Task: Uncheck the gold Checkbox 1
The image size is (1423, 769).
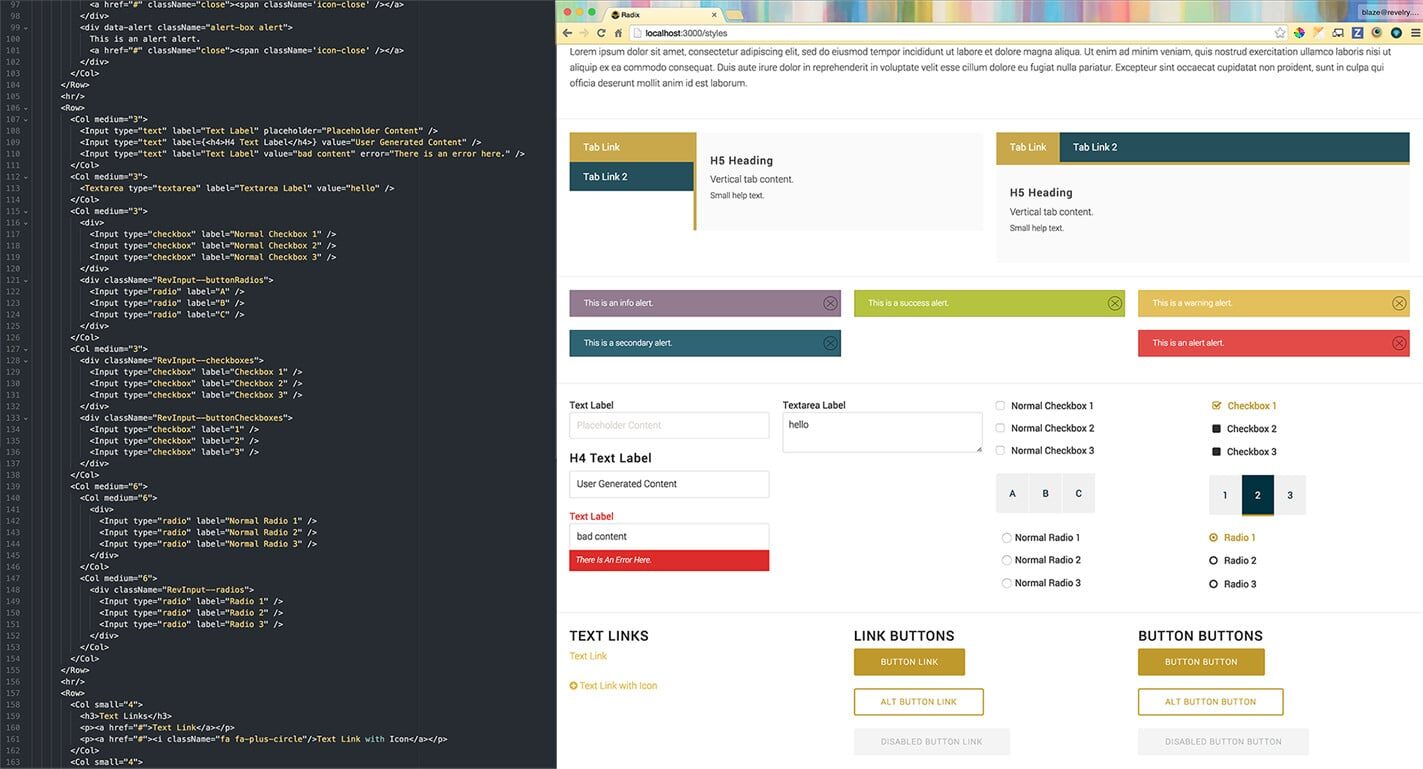Action: tap(1216, 406)
